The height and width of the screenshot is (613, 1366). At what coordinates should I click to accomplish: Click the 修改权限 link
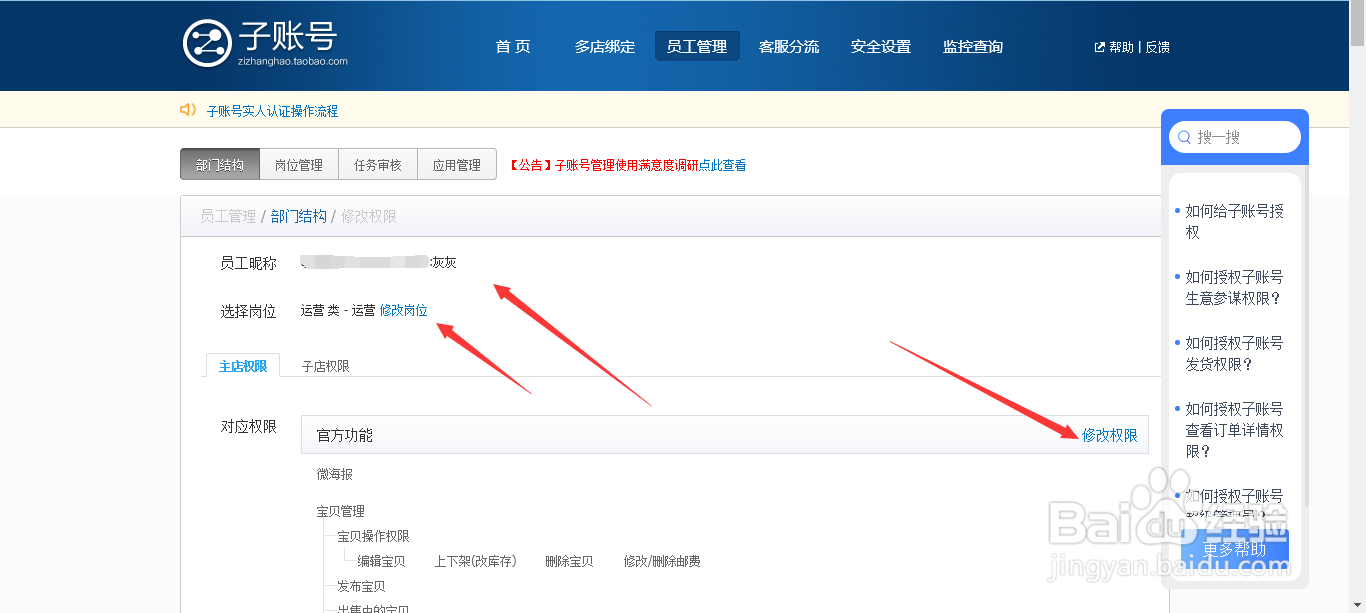tap(1110, 435)
